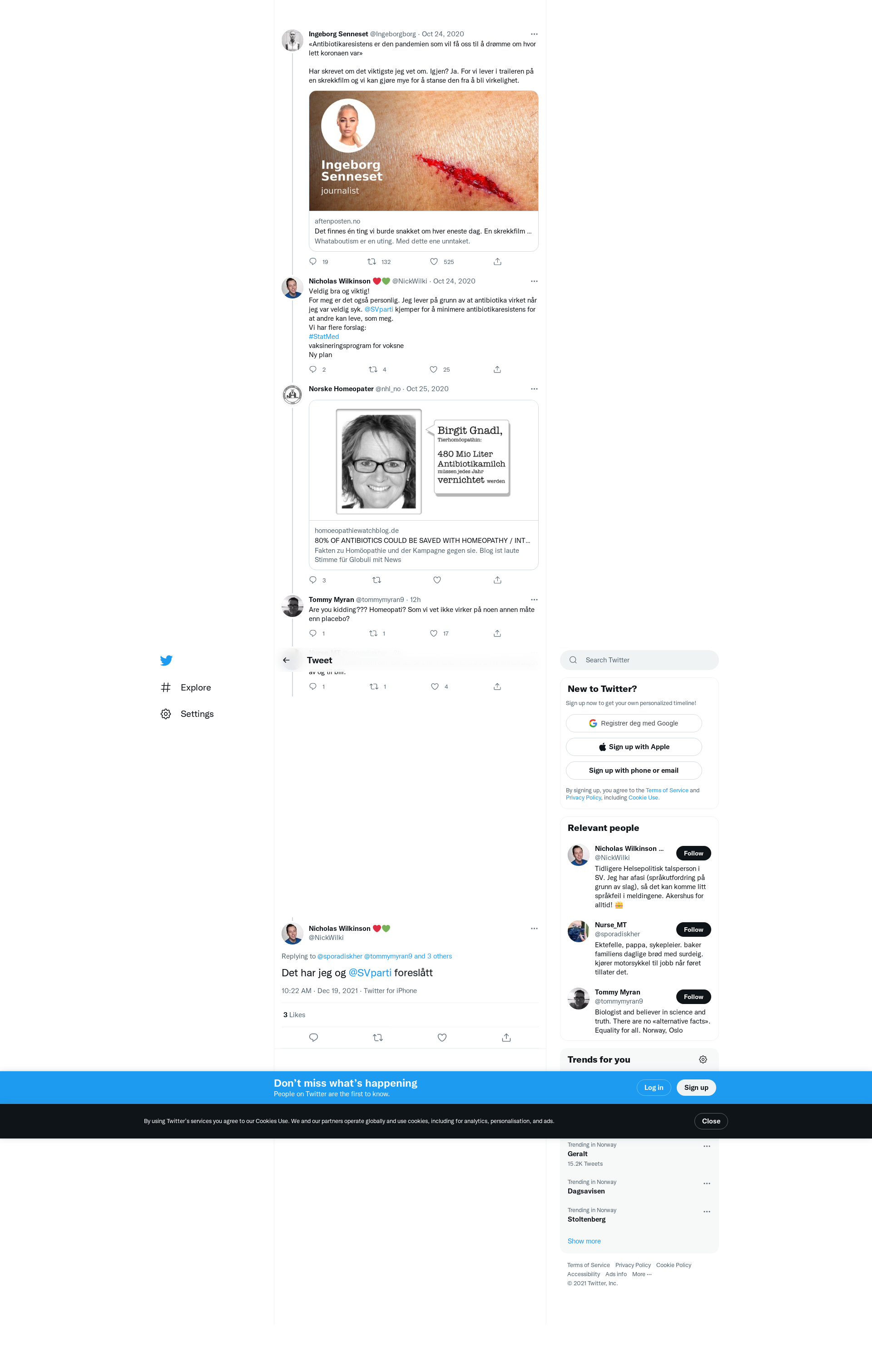Screen dimensions: 872x1372
Task: Open options for Stoltenberg trend
Action: (x=707, y=1211)
